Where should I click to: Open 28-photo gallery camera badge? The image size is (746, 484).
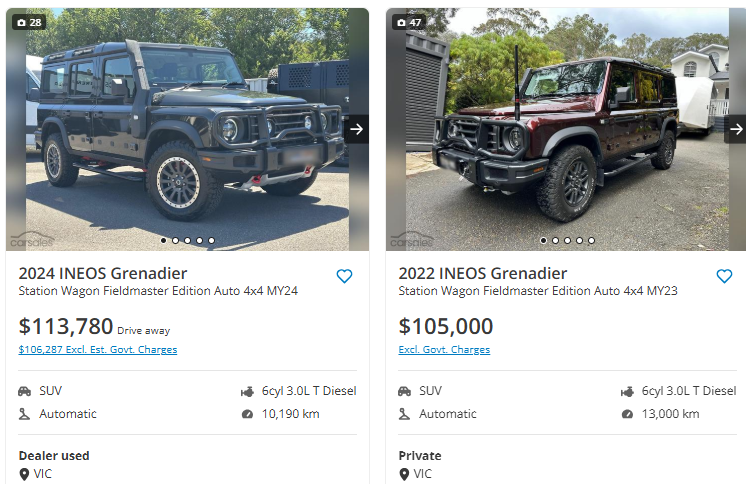tap(28, 22)
